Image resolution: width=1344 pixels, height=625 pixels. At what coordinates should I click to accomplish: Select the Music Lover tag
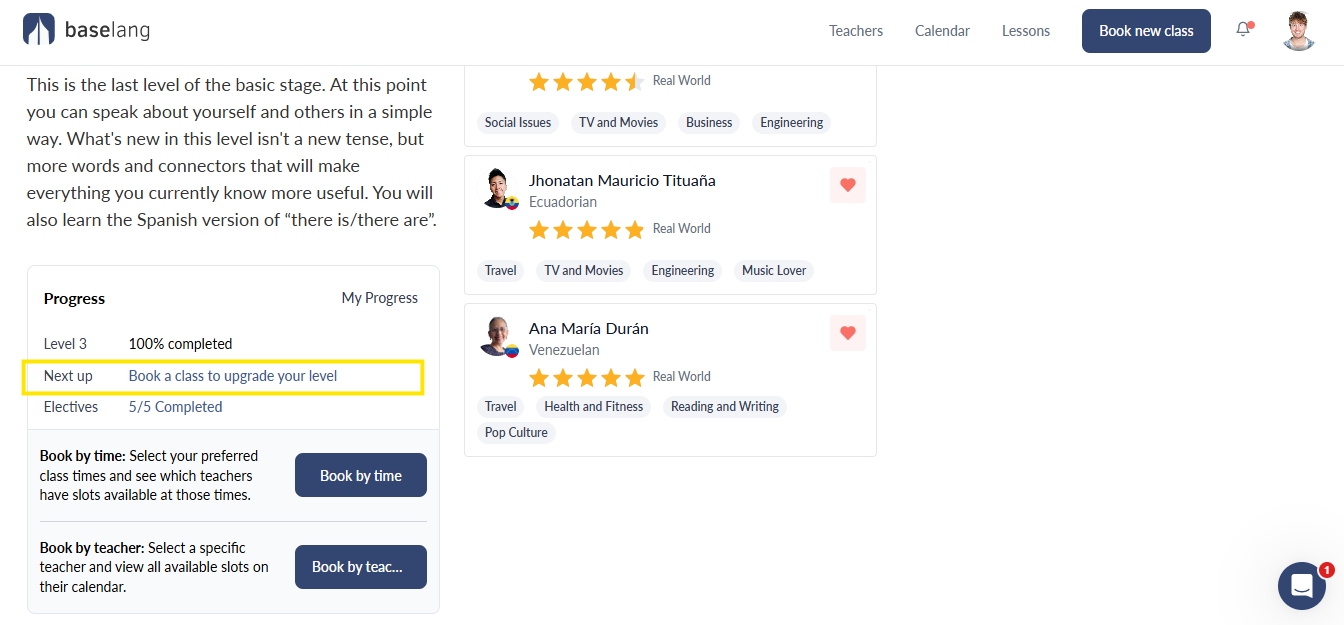pyautogui.click(x=774, y=270)
